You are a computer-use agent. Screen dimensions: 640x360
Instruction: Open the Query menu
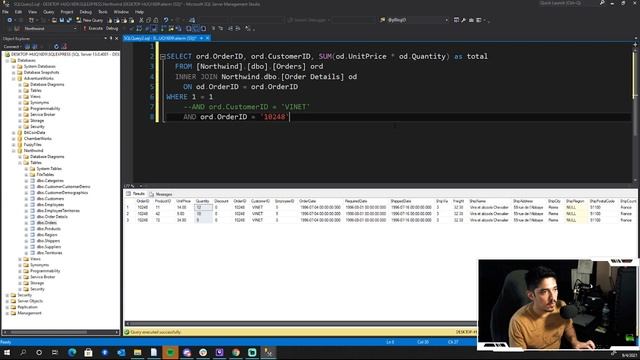coord(49,12)
